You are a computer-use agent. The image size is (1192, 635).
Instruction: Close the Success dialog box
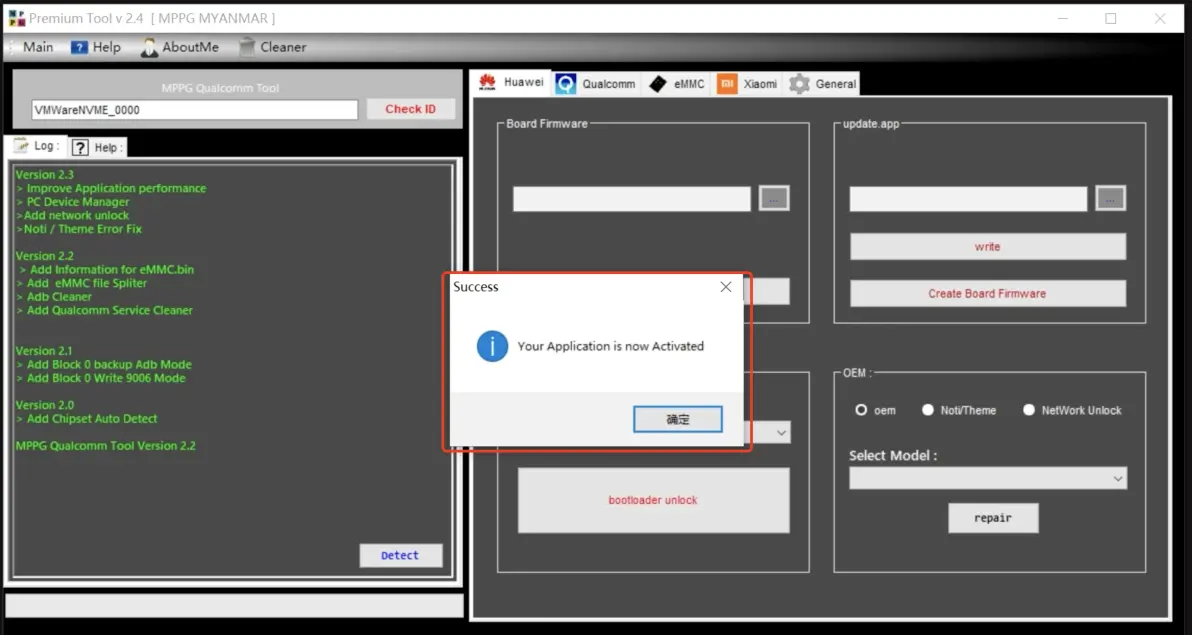pyautogui.click(x=726, y=287)
